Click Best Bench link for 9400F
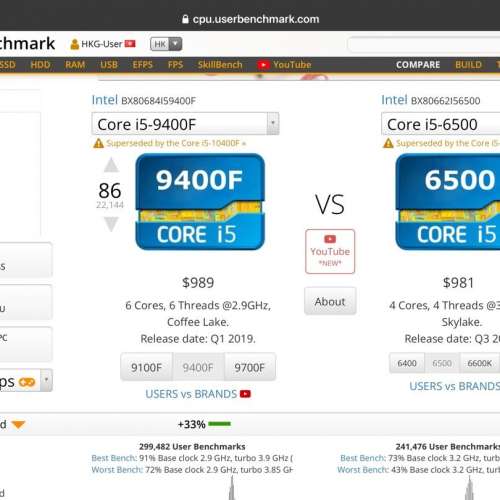This screenshot has width=500, height=500. pos(114,458)
